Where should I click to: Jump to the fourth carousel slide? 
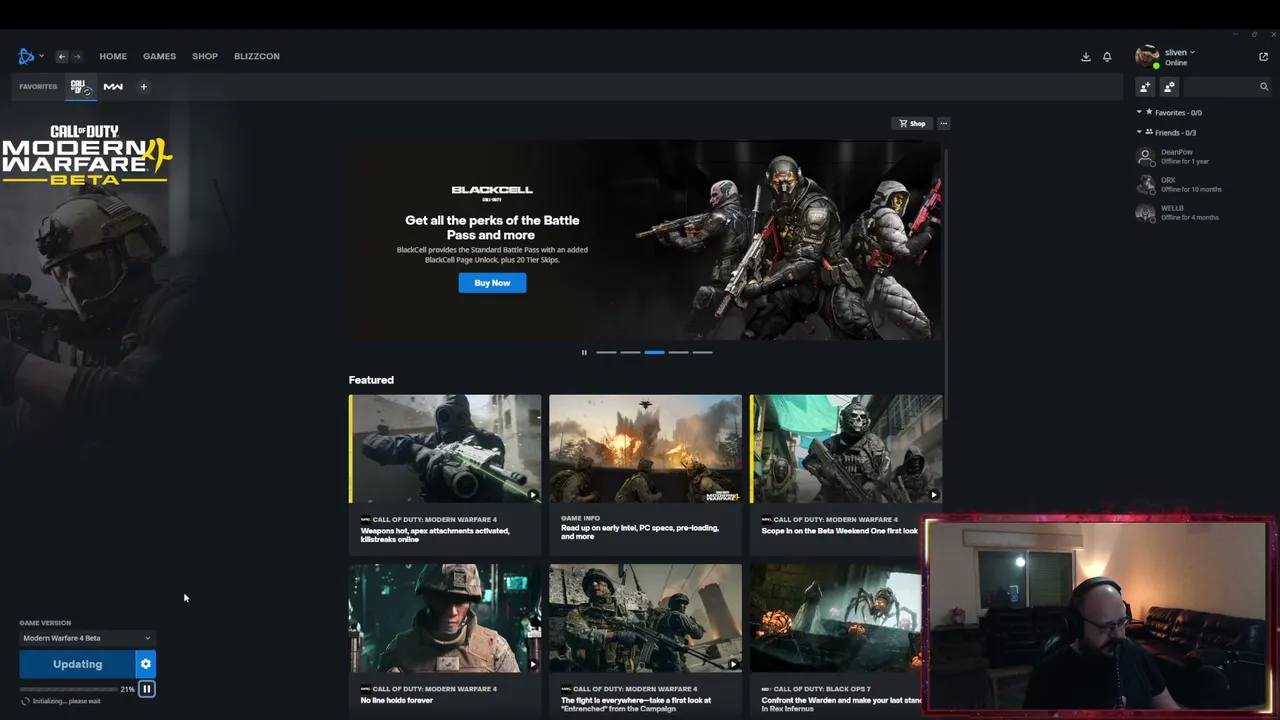pyautogui.click(x=678, y=352)
